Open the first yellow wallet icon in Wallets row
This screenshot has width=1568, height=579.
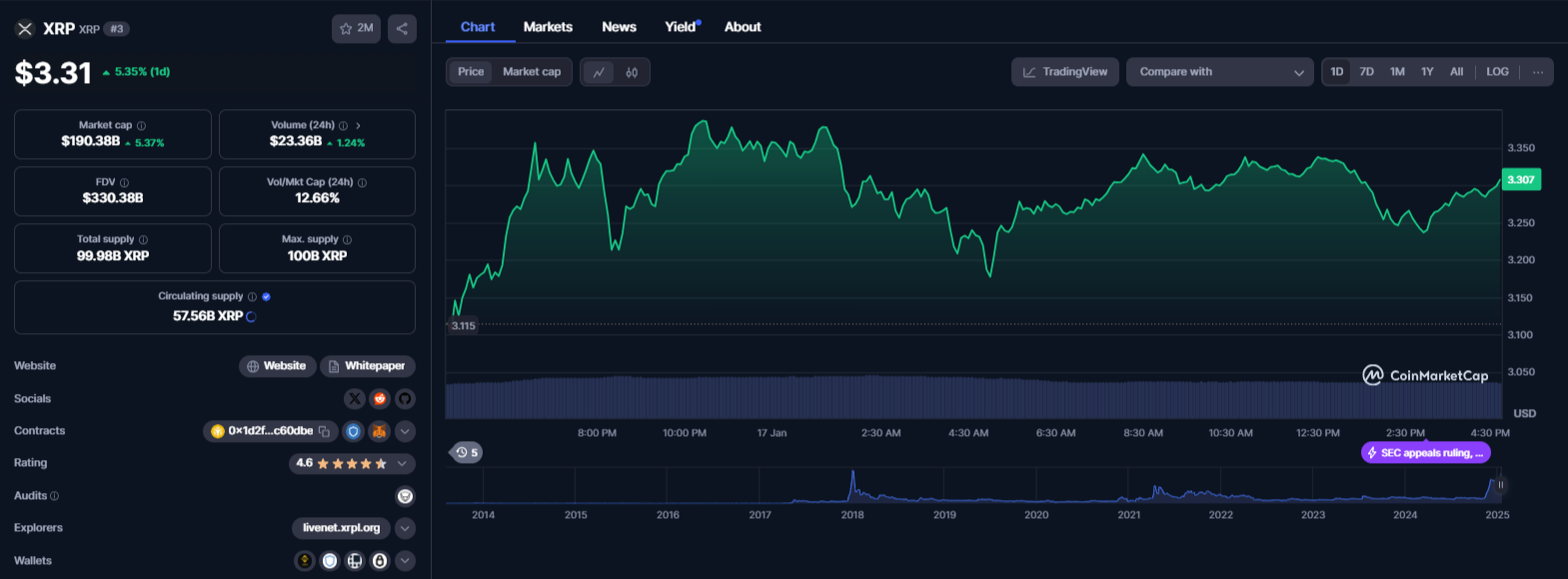click(x=305, y=561)
